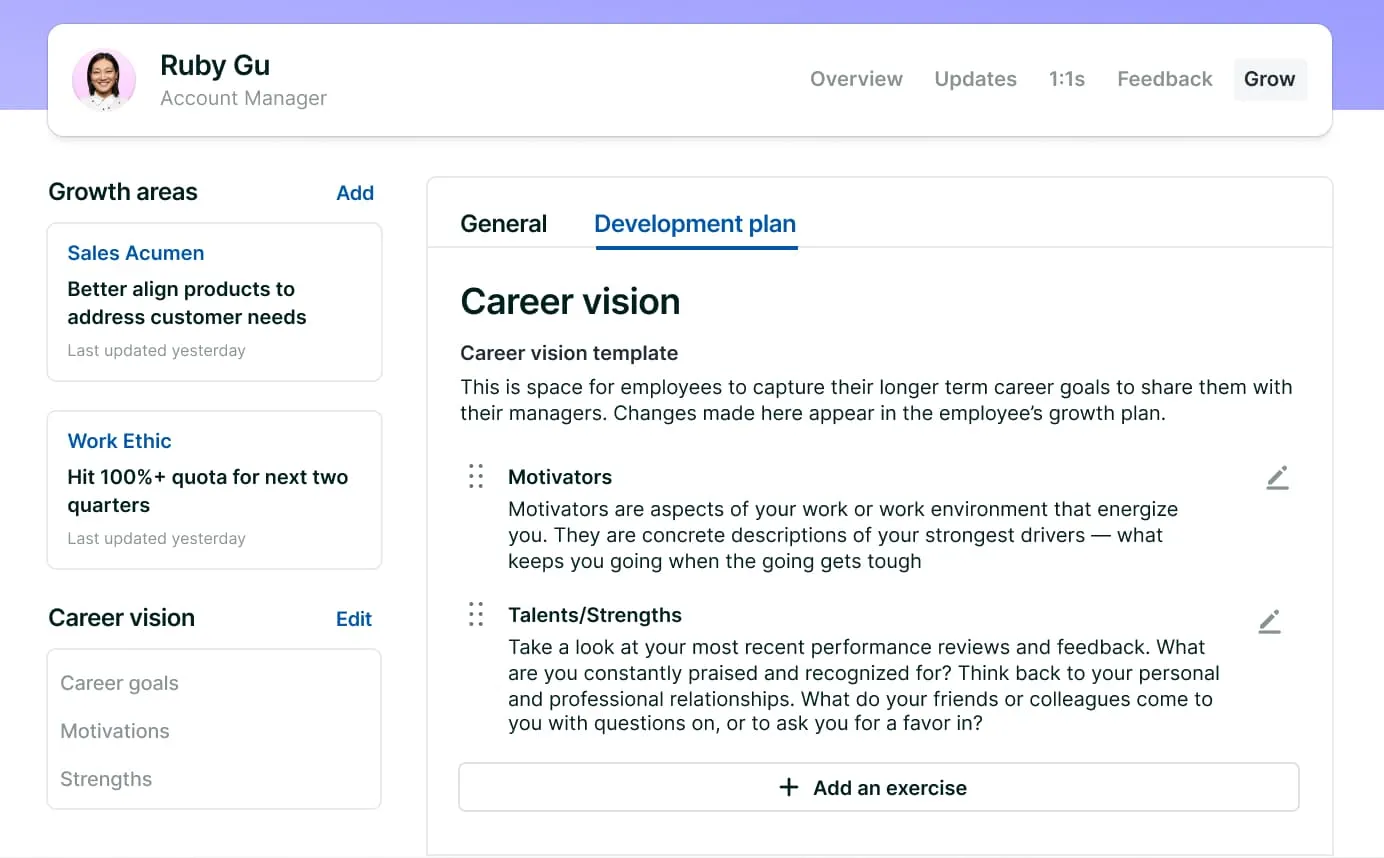
Task: Open the Overview navigation tab
Action: click(856, 79)
